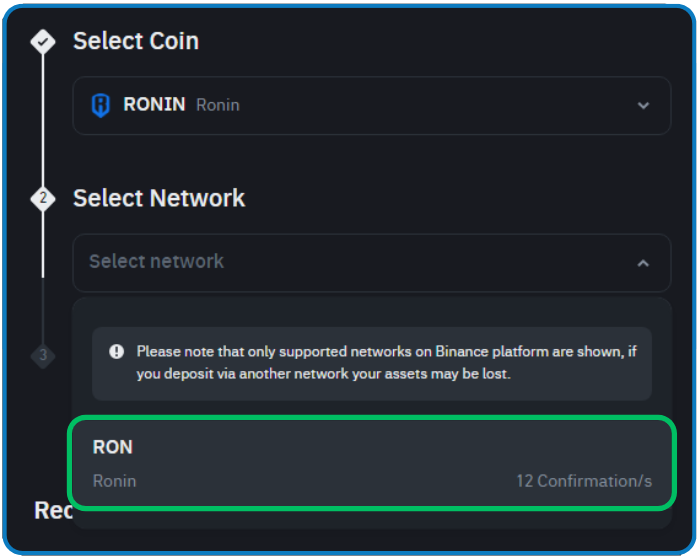699x560 pixels.
Task: Click the Select network placeholder field
Action: 372,263
